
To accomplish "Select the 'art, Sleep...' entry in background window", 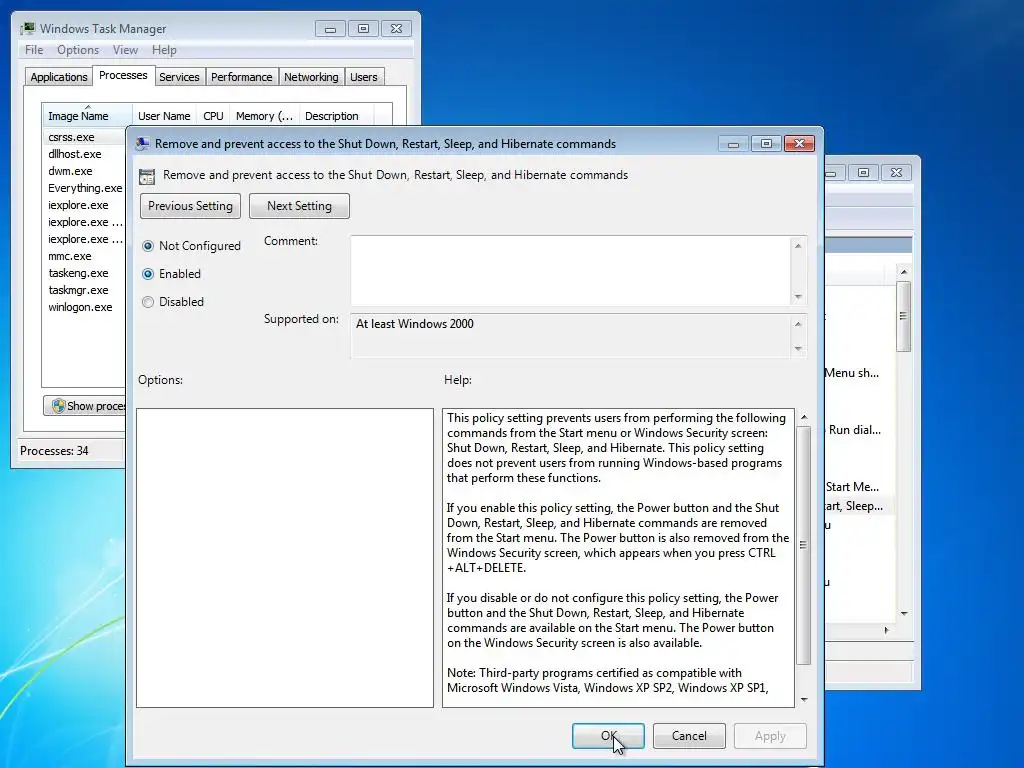I will tap(853, 505).
